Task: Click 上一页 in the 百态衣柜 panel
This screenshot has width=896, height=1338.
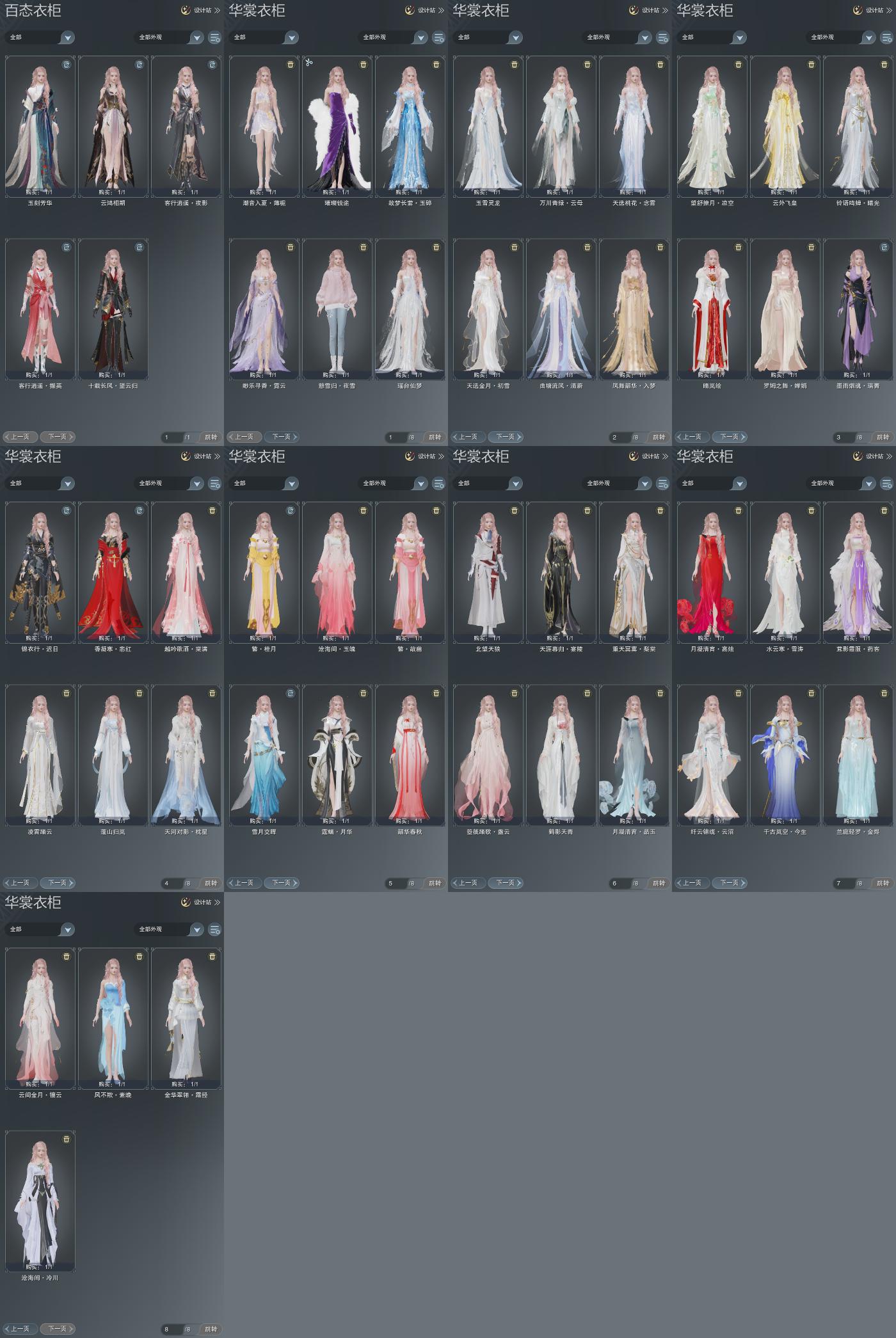Action: click(x=20, y=437)
